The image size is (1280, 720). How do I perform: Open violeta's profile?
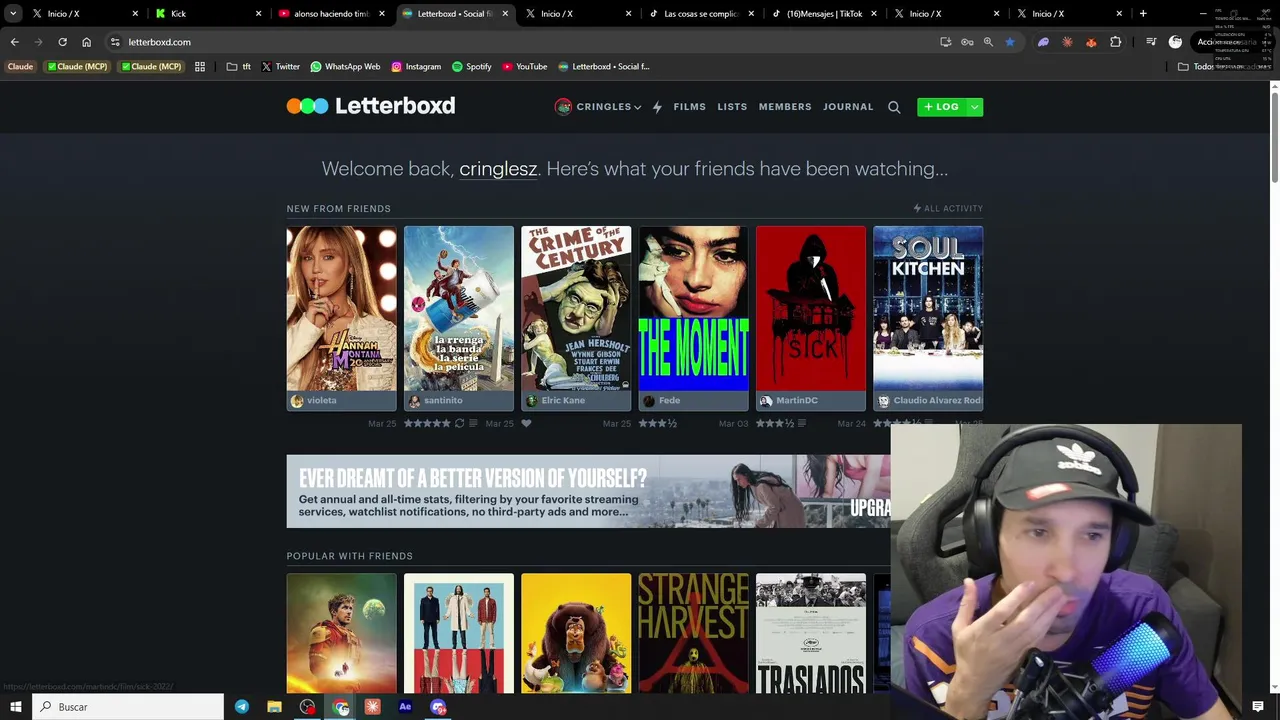pyautogui.click(x=313, y=401)
